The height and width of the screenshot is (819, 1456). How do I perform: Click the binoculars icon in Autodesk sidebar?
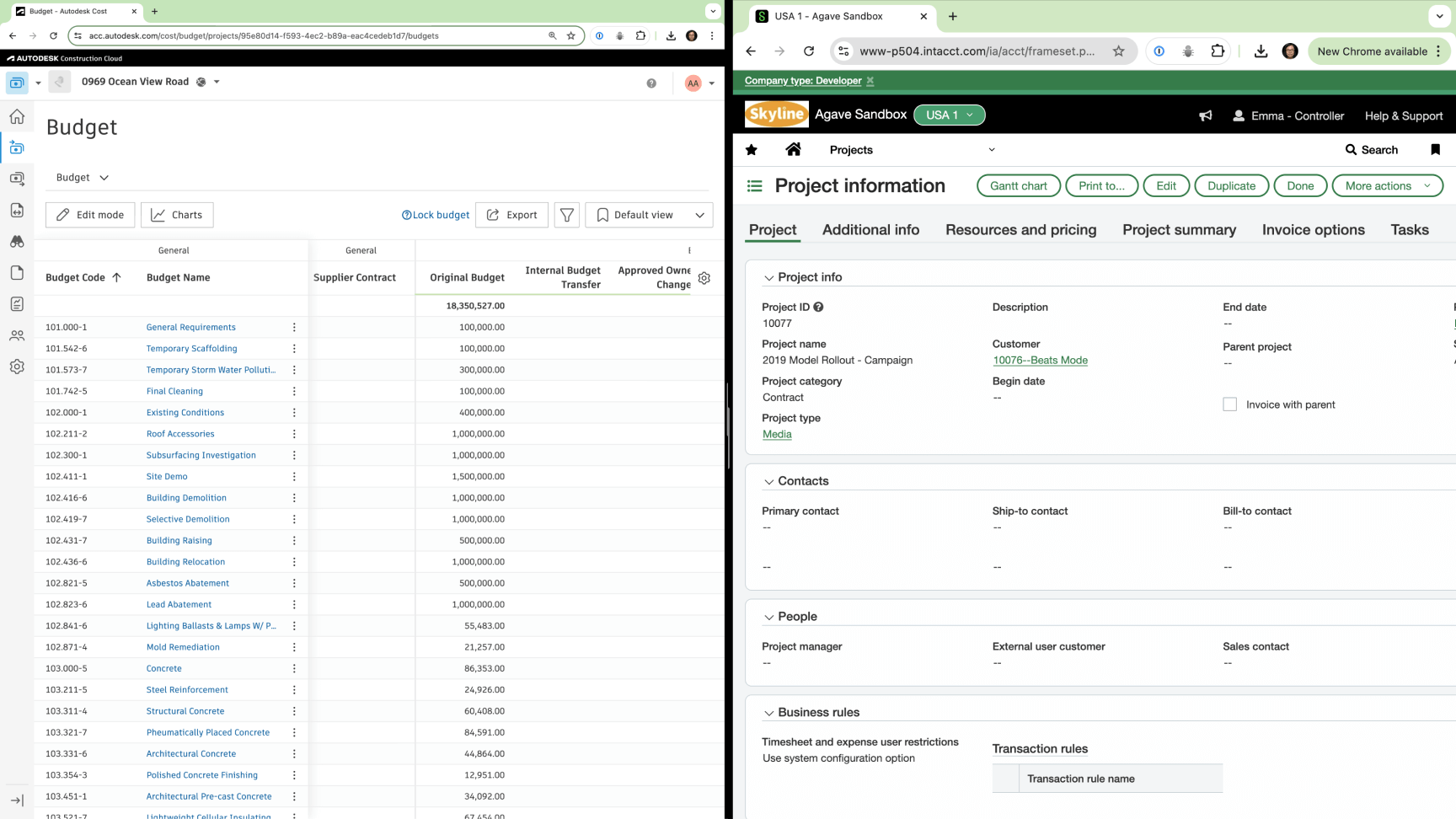[x=17, y=242]
